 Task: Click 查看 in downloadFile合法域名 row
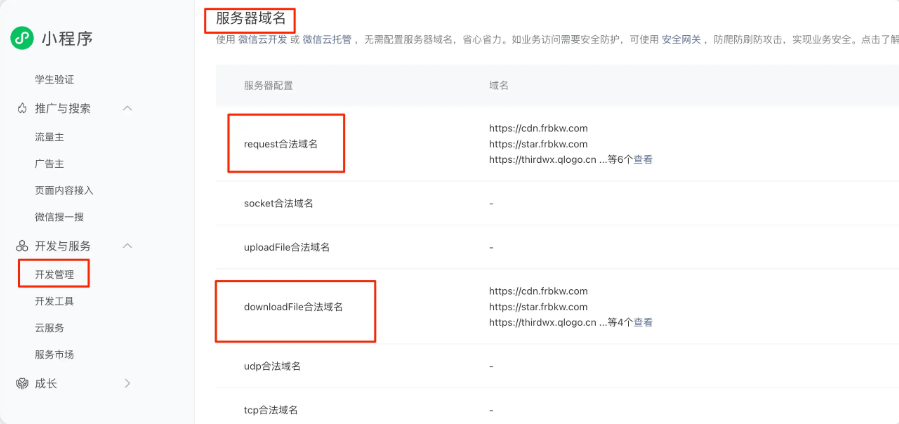point(643,323)
